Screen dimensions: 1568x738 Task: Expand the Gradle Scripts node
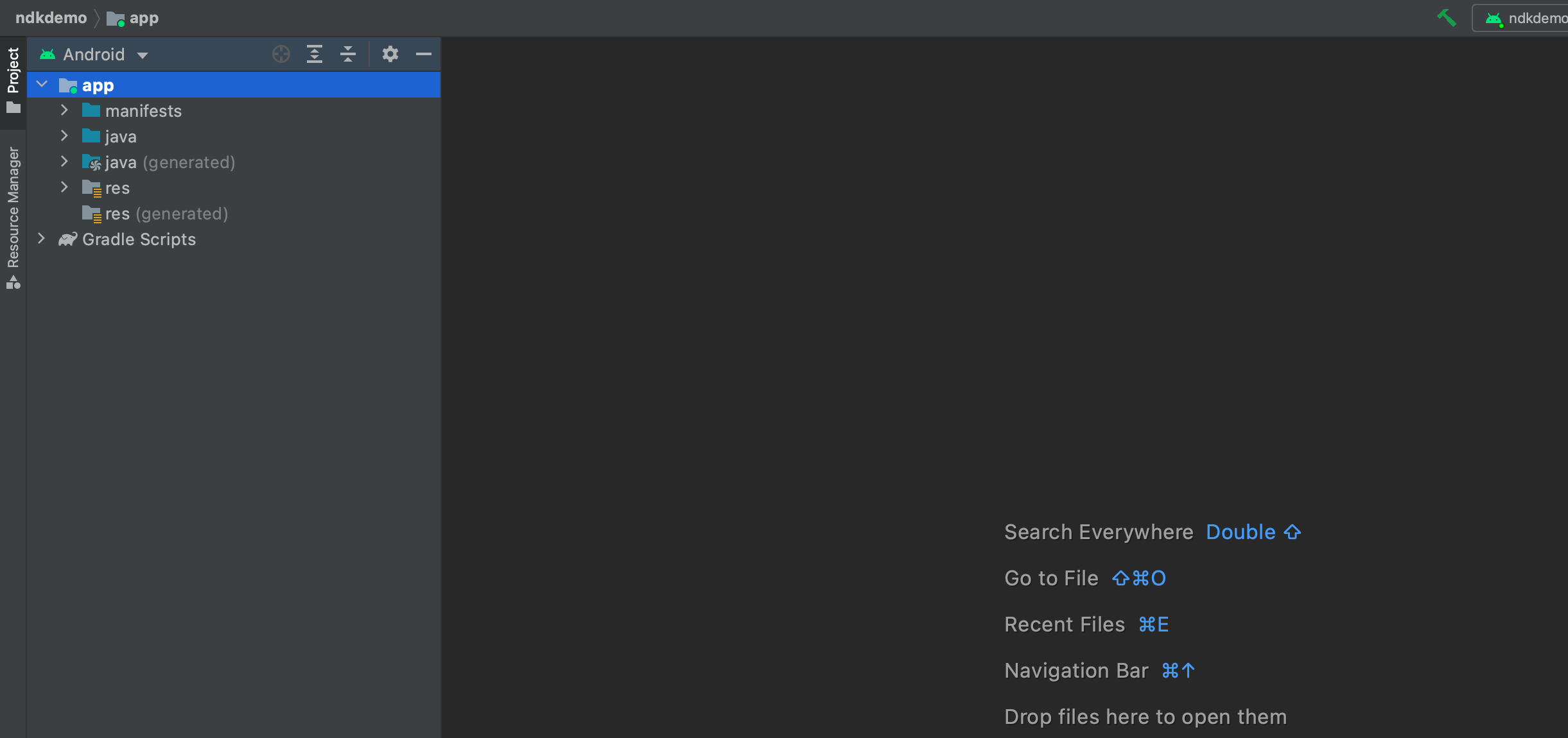(42, 239)
